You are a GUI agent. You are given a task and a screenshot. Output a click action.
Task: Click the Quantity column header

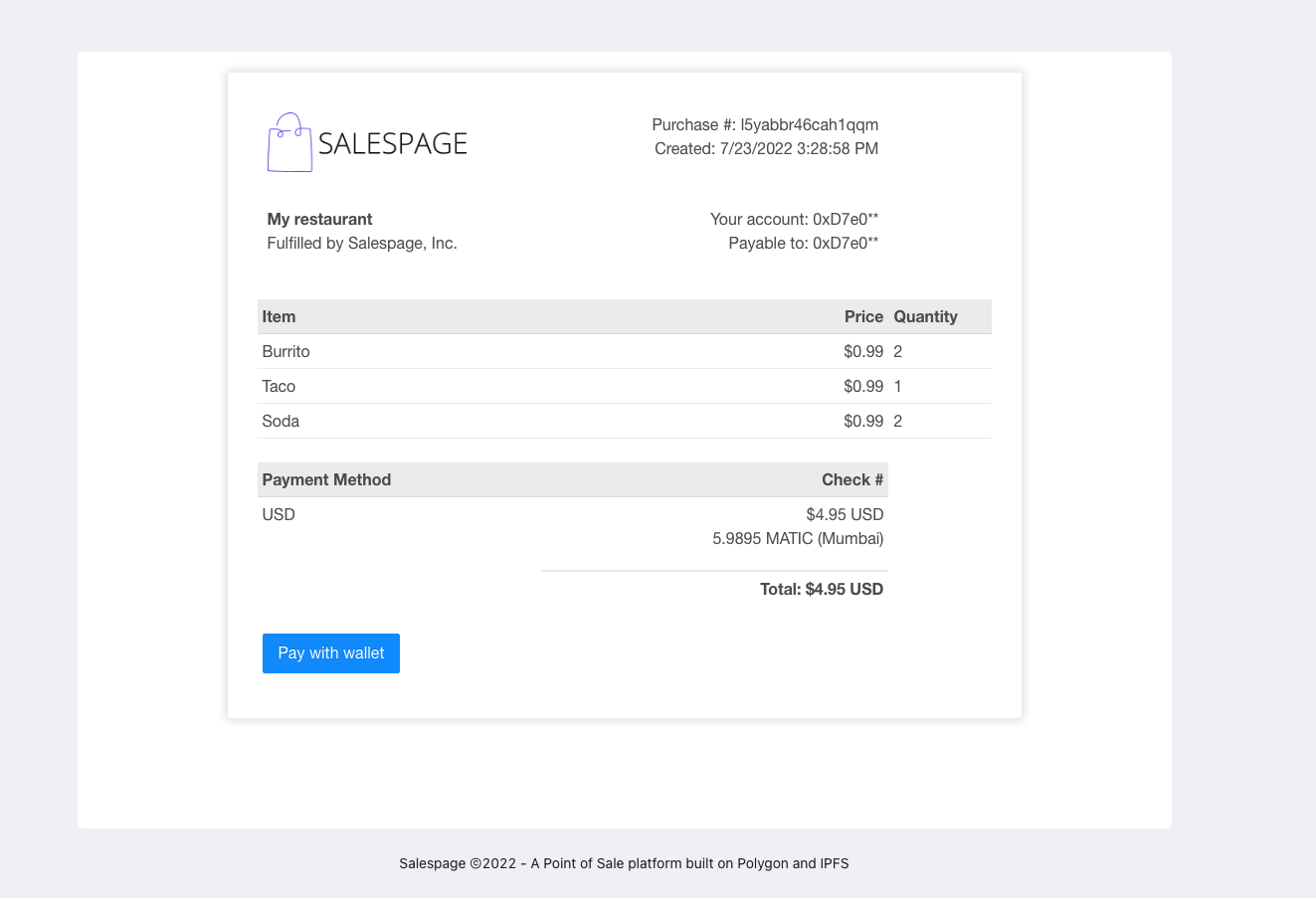click(925, 316)
